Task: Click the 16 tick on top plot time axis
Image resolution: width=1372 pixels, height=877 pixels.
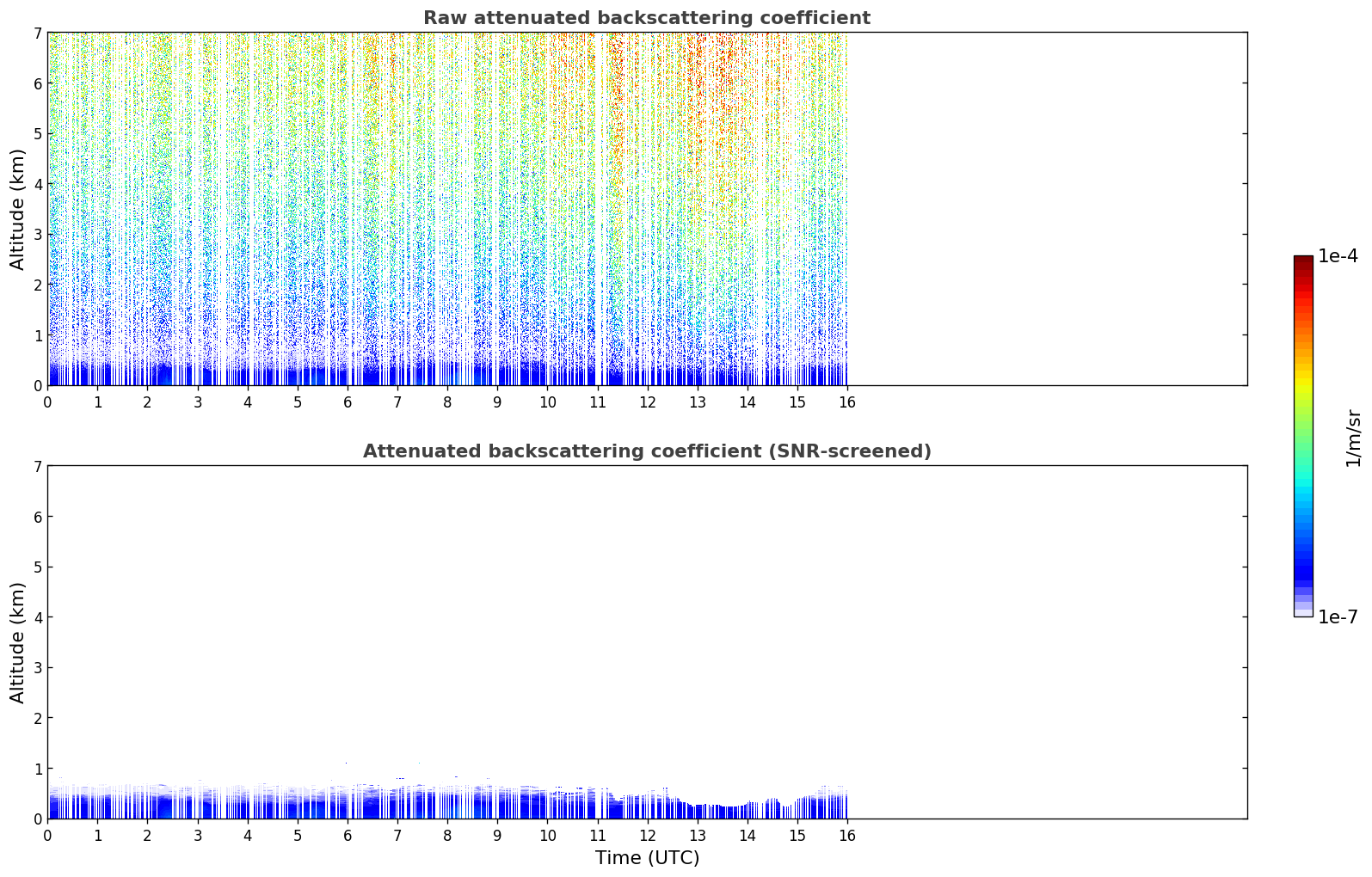Action: (x=847, y=402)
